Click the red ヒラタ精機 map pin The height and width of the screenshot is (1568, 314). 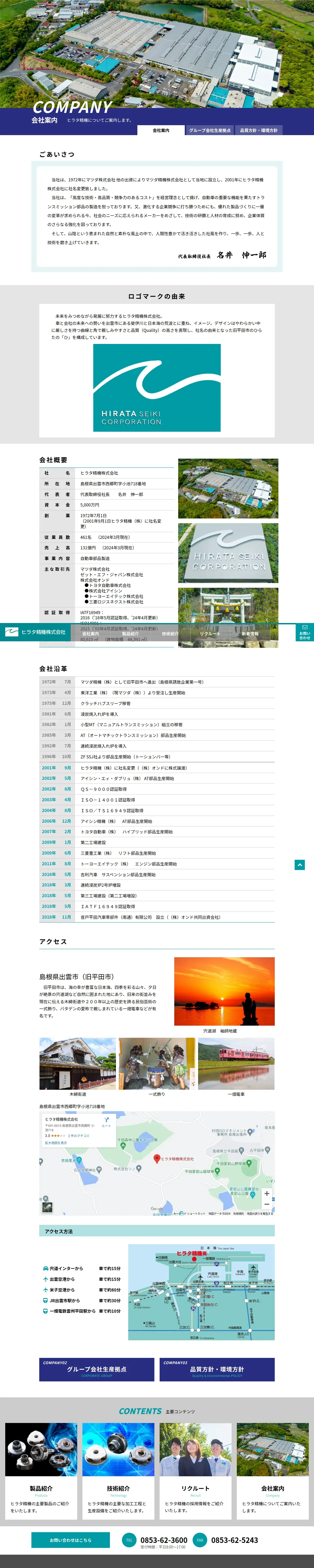[157, 1159]
